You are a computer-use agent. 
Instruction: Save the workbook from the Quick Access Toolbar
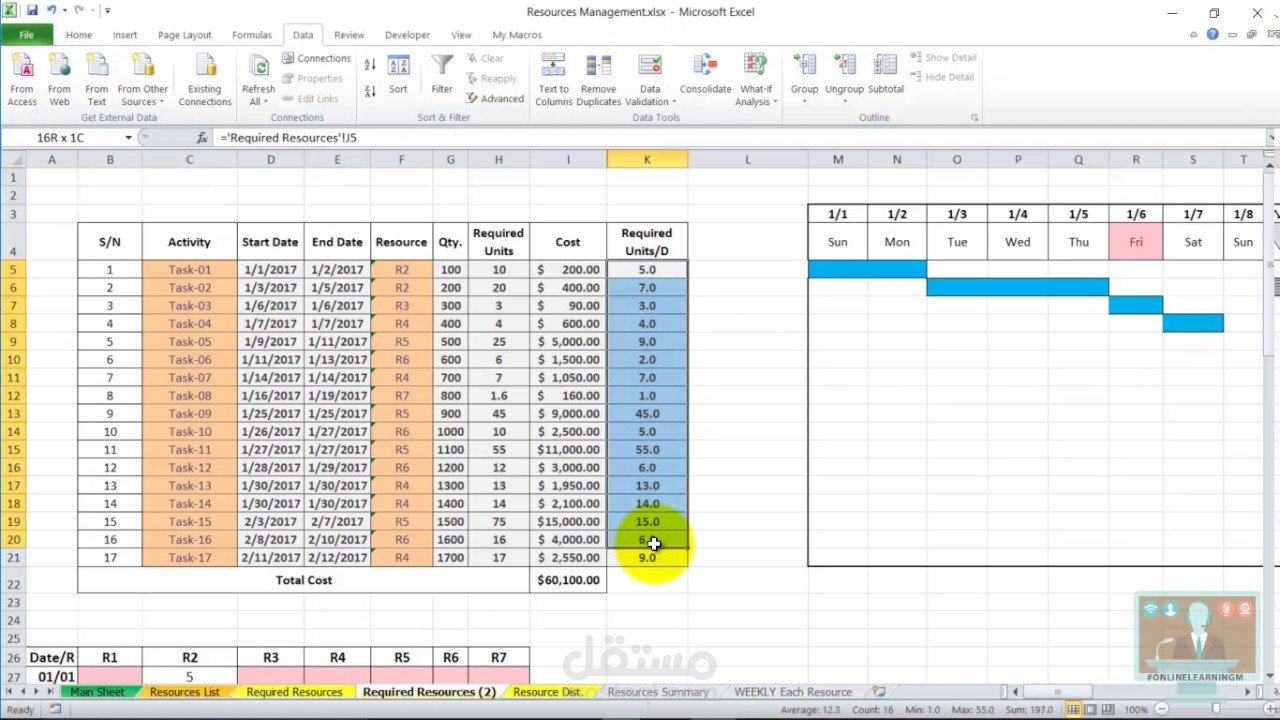coord(32,11)
